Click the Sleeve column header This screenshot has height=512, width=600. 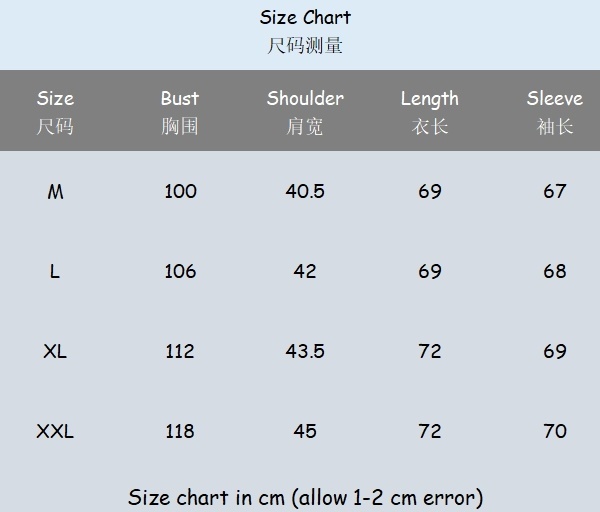[554, 99]
